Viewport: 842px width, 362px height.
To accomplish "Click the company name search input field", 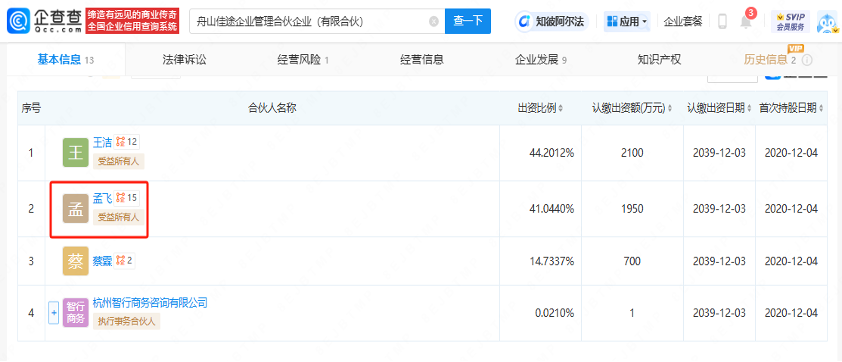I will tap(309, 21).
